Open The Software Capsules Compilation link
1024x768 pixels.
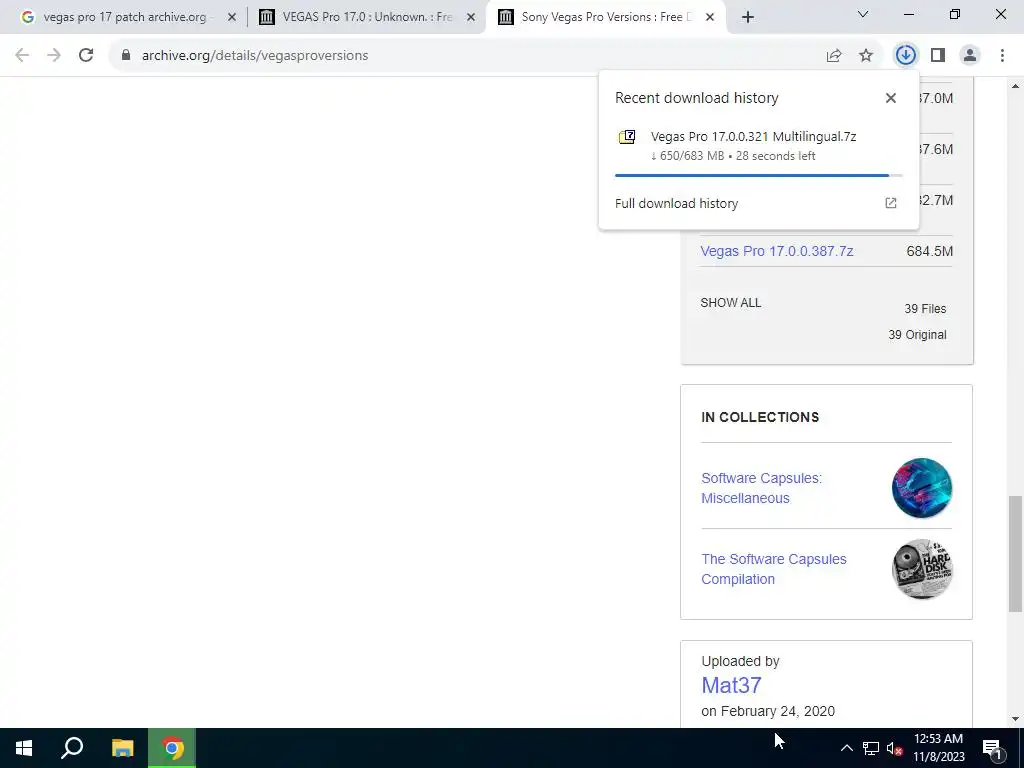tap(774, 569)
